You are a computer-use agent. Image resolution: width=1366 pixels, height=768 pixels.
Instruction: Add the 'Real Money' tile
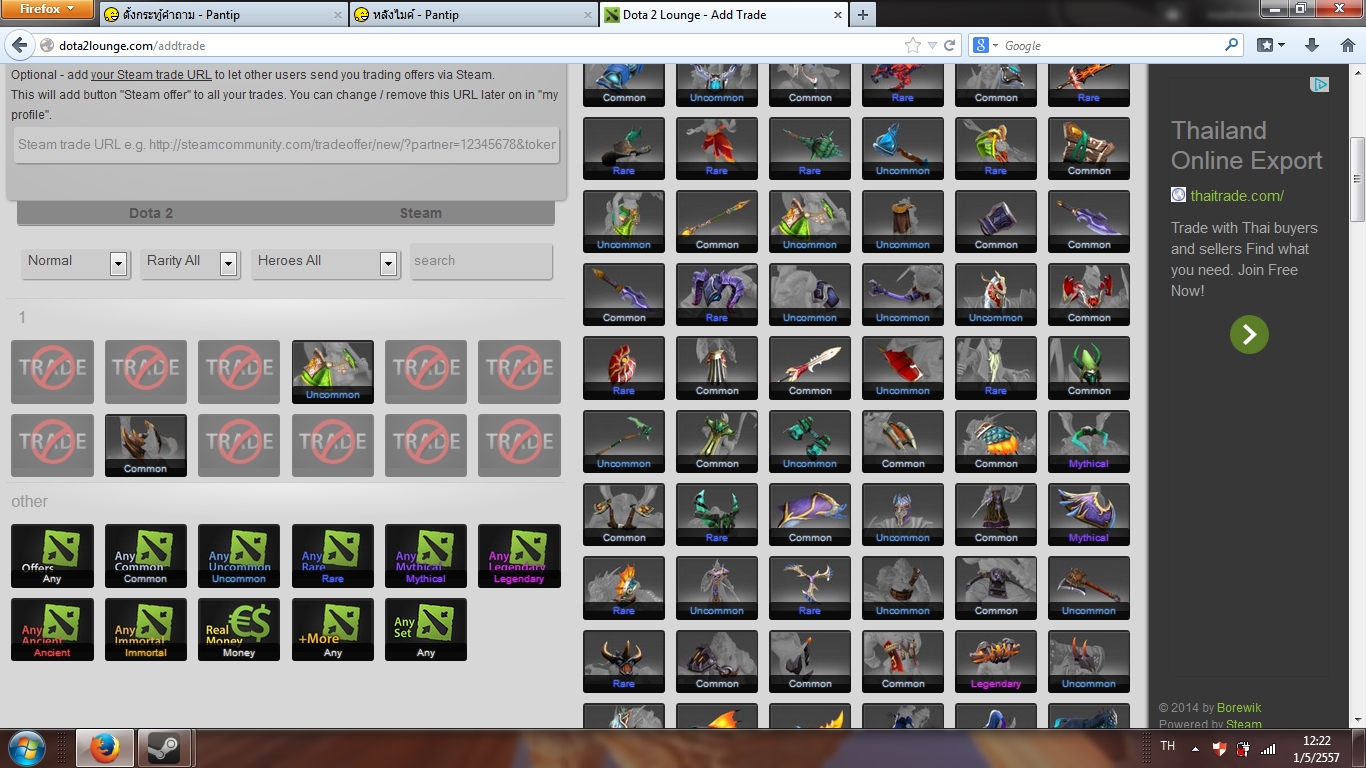239,630
